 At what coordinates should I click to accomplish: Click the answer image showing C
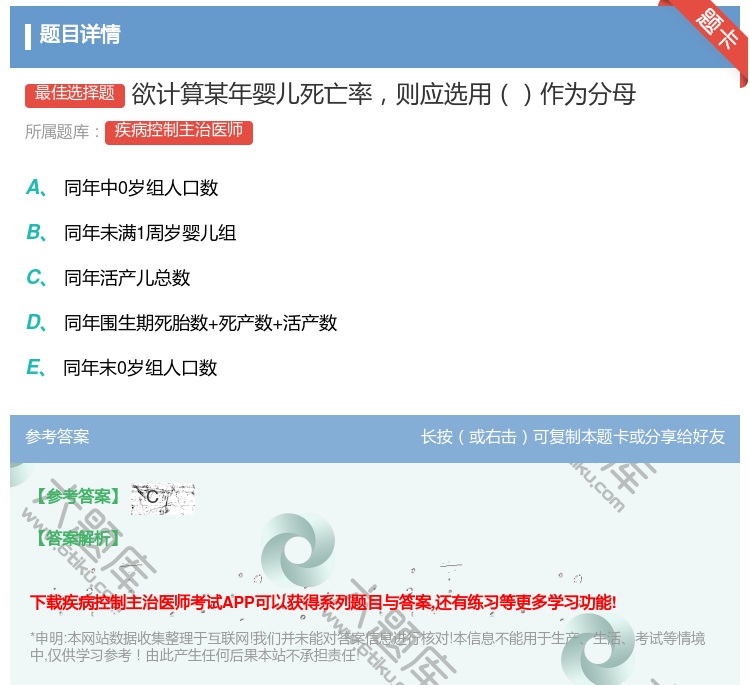(163, 498)
